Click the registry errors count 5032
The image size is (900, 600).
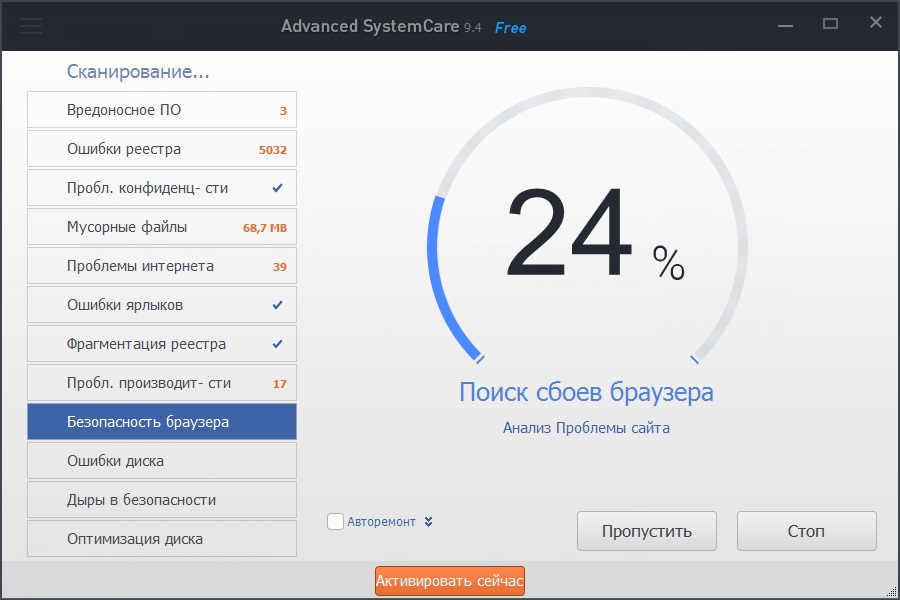pos(273,150)
